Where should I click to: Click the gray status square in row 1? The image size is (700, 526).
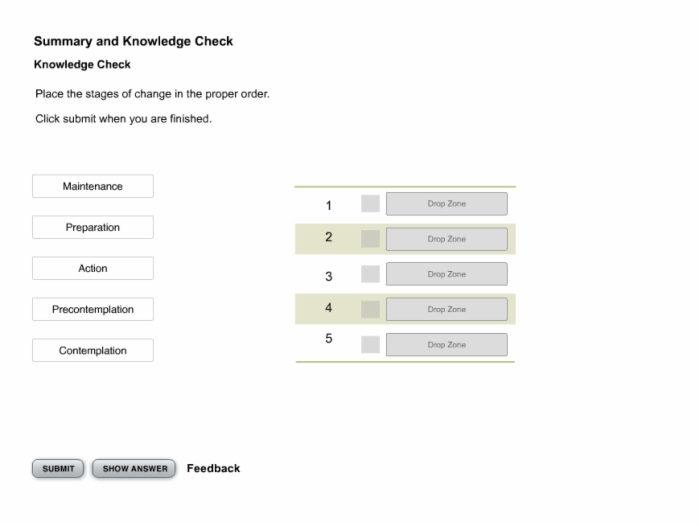pos(371,204)
